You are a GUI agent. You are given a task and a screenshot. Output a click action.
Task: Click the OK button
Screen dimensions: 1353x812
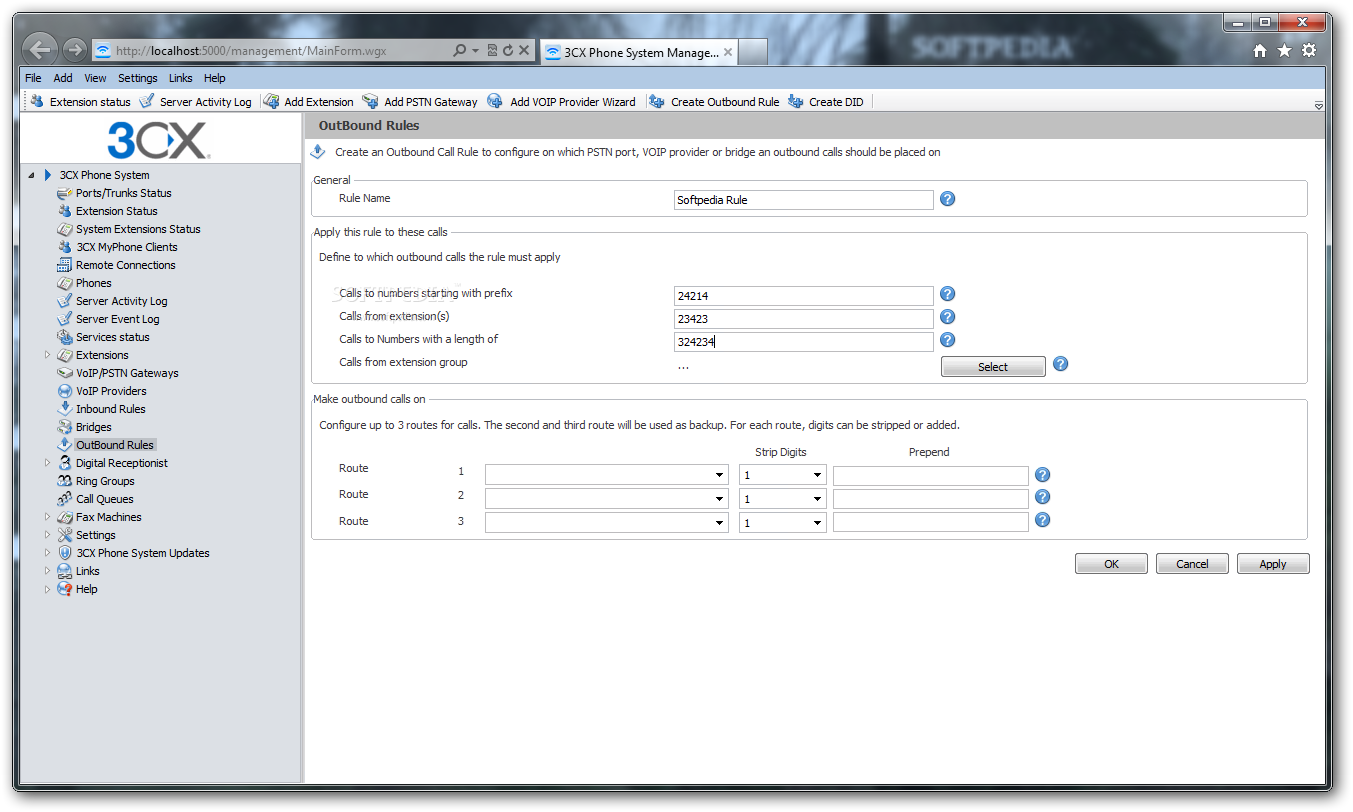click(1111, 564)
